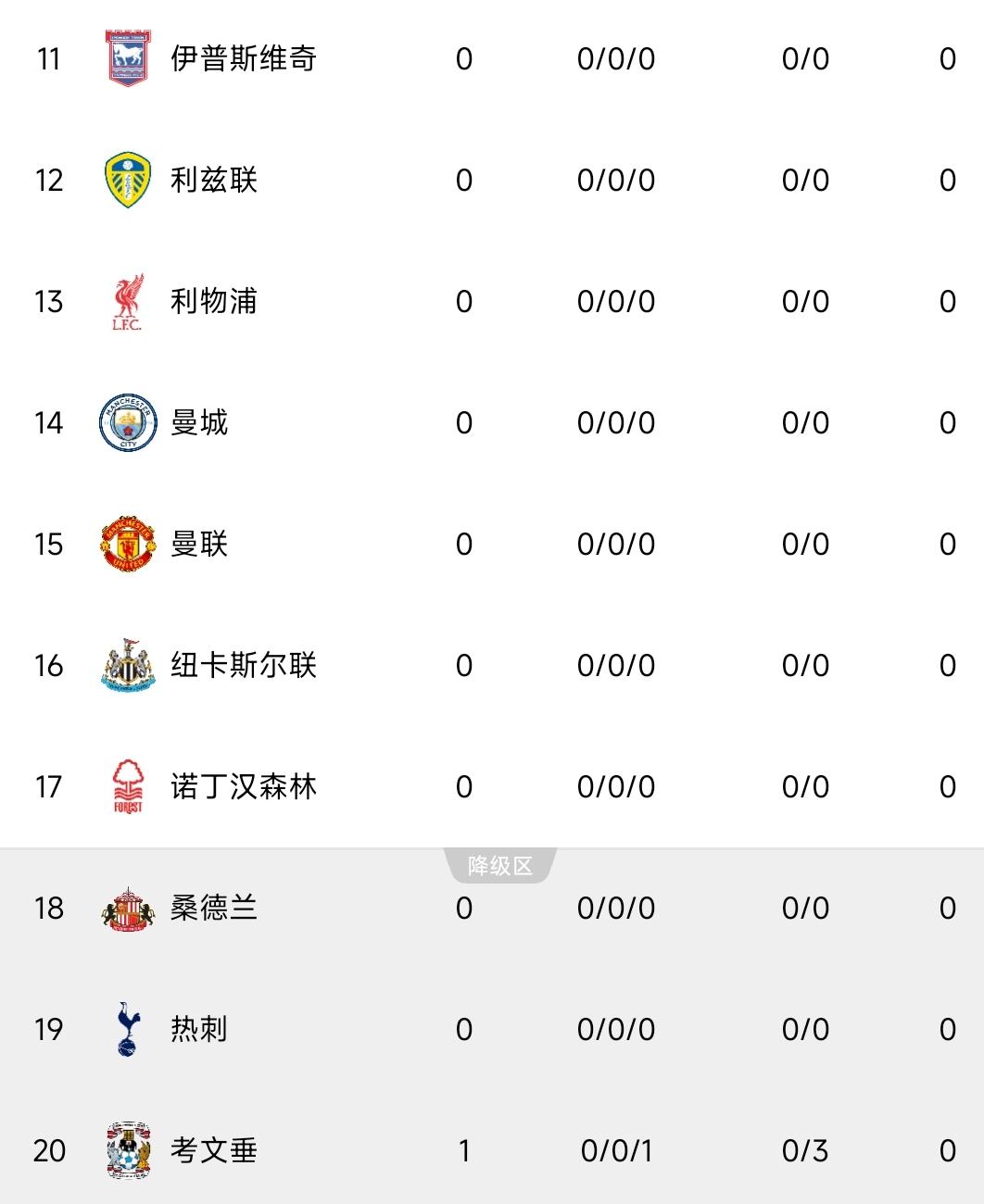Open the Ipswich Town crest icon
The height and width of the screenshot is (1204, 984).
click(x=128, y=59)
